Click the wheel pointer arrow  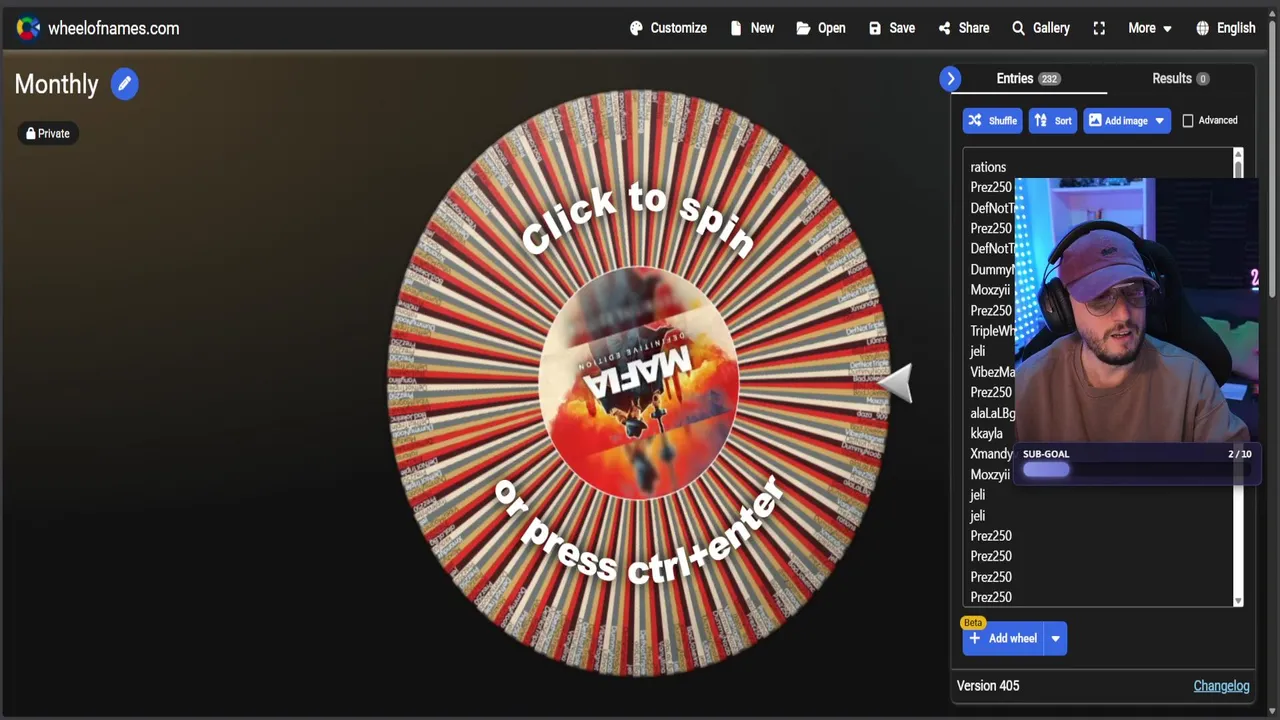[x=896, y=383]
